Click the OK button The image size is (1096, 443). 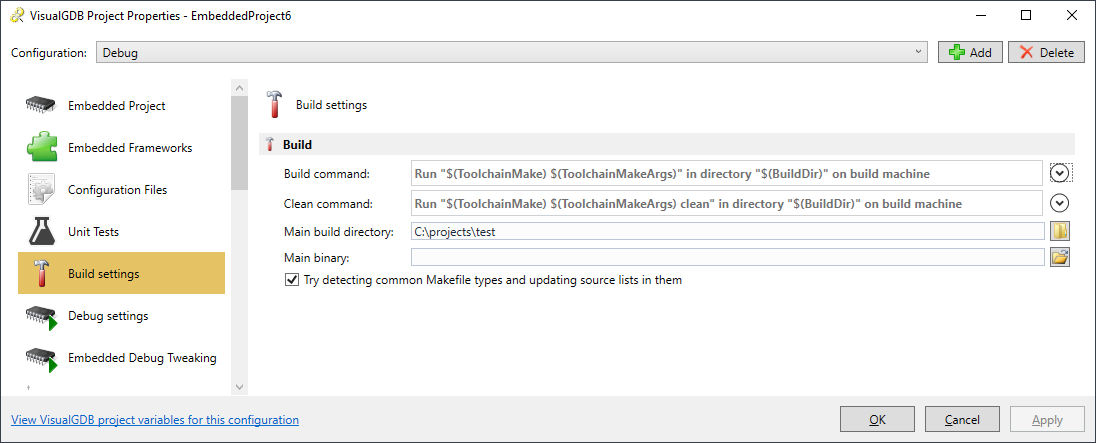tap(877, 420)
